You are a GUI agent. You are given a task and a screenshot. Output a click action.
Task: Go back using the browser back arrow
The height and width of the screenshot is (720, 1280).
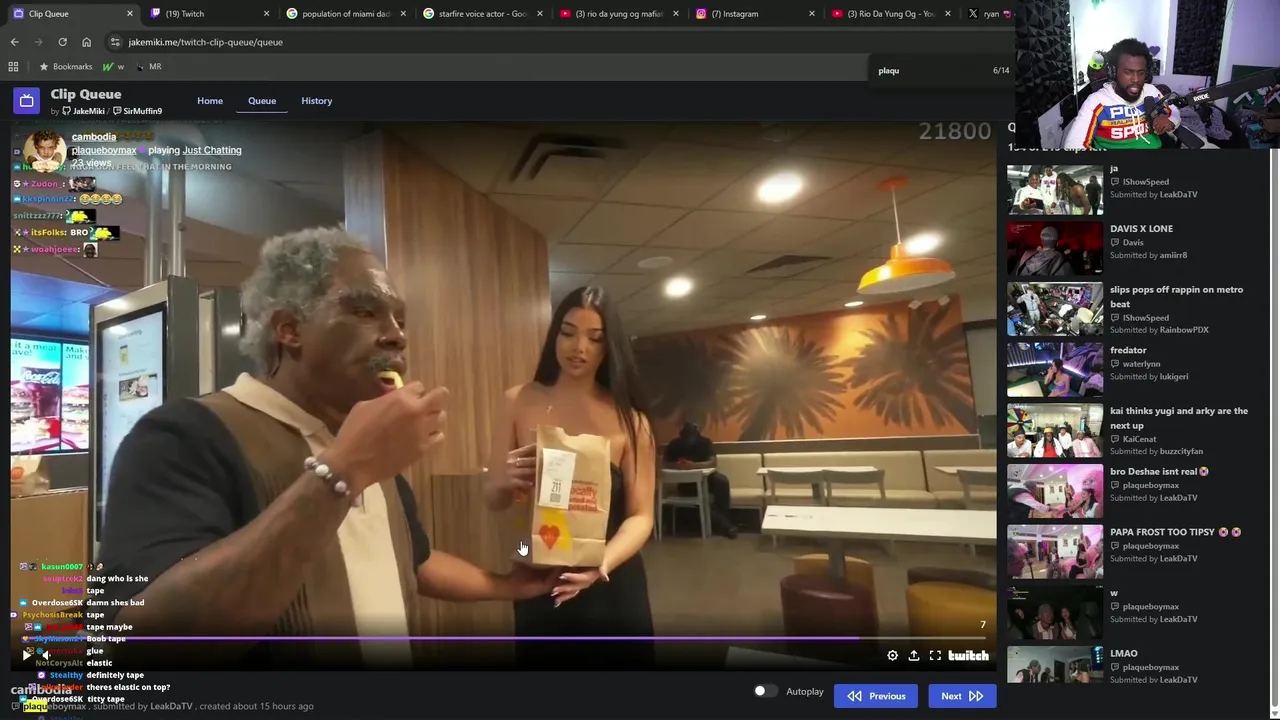click(x=14, y=42)
